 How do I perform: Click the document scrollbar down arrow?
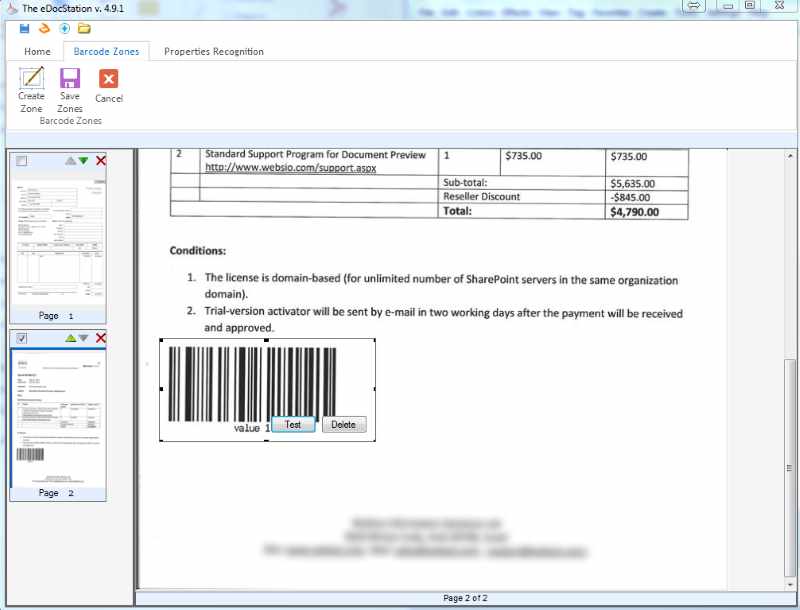790,584
